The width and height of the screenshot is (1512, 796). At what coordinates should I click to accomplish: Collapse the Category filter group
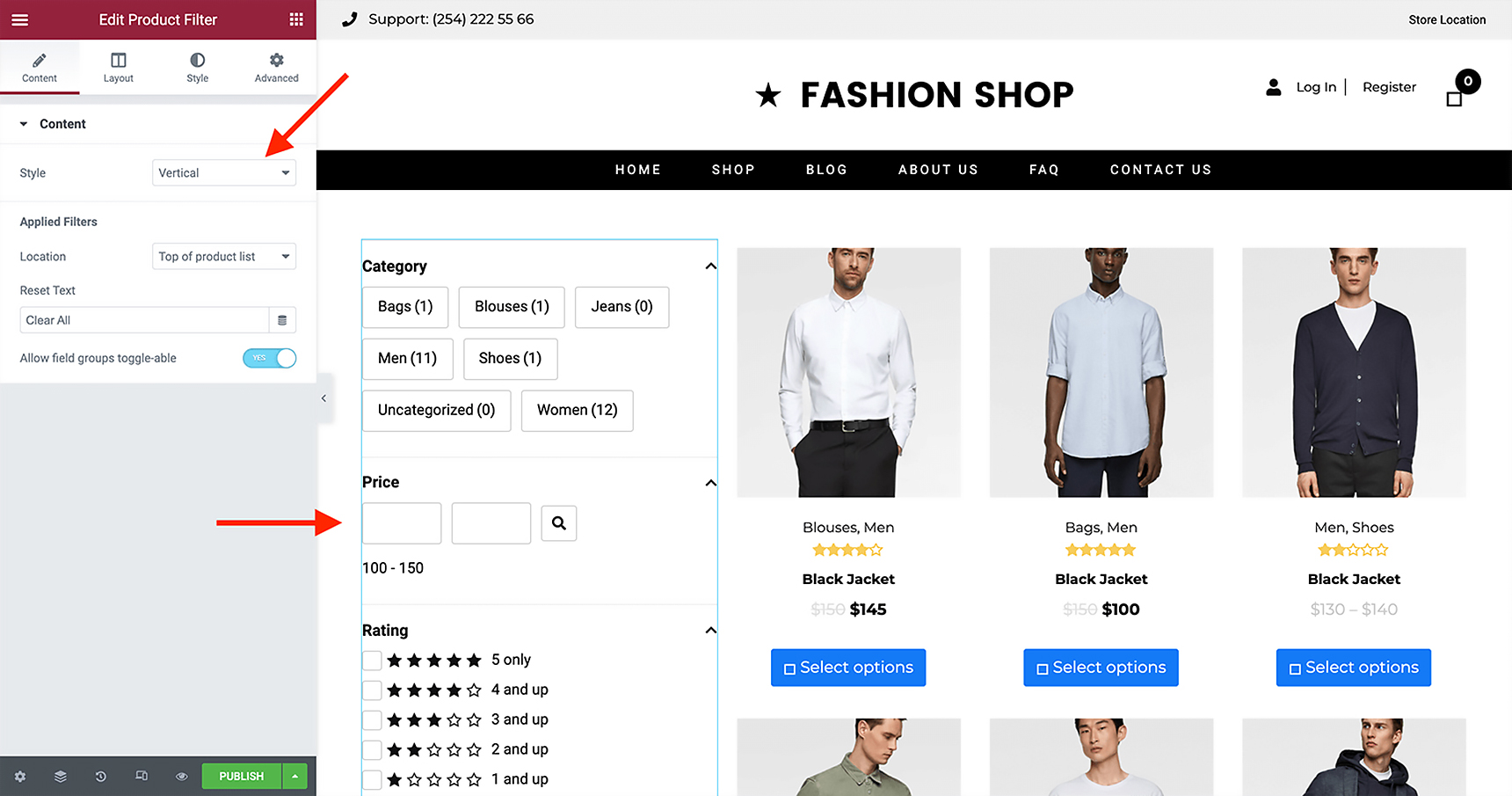tap(710, 267)
